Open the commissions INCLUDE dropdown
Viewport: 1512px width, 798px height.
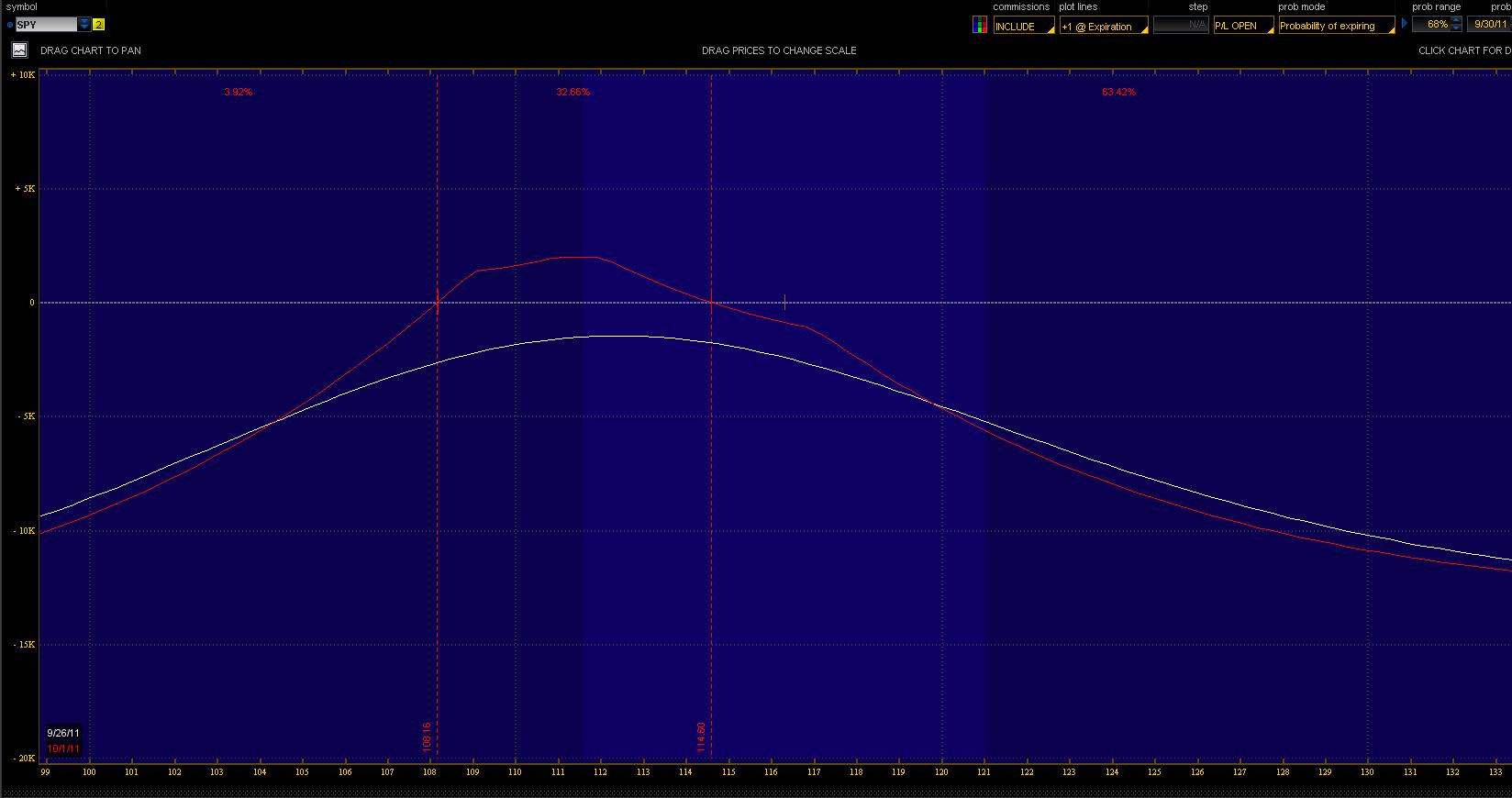(1024, 27)
